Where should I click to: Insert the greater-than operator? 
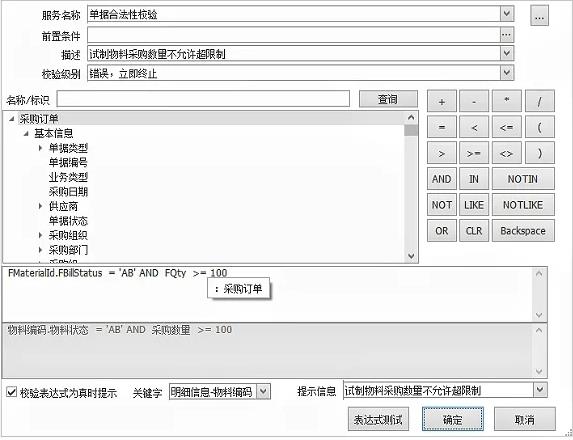coord(441,153)
